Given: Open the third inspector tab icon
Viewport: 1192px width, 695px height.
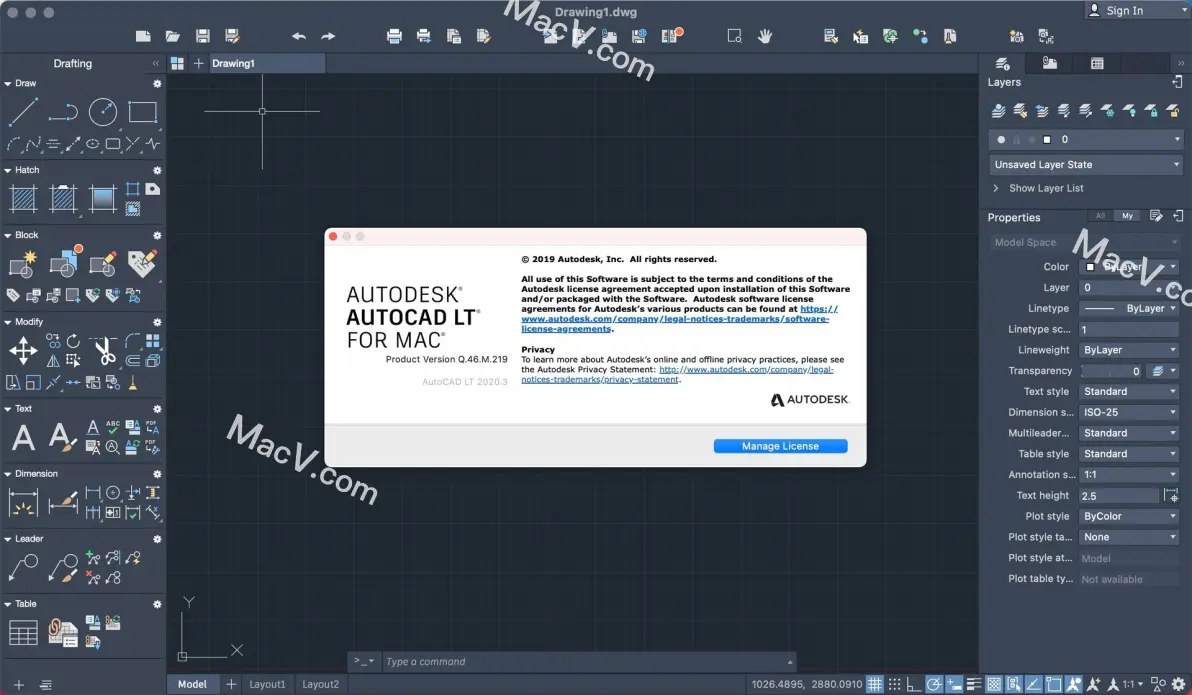Looking at the screenshot, I should 1097,63.
